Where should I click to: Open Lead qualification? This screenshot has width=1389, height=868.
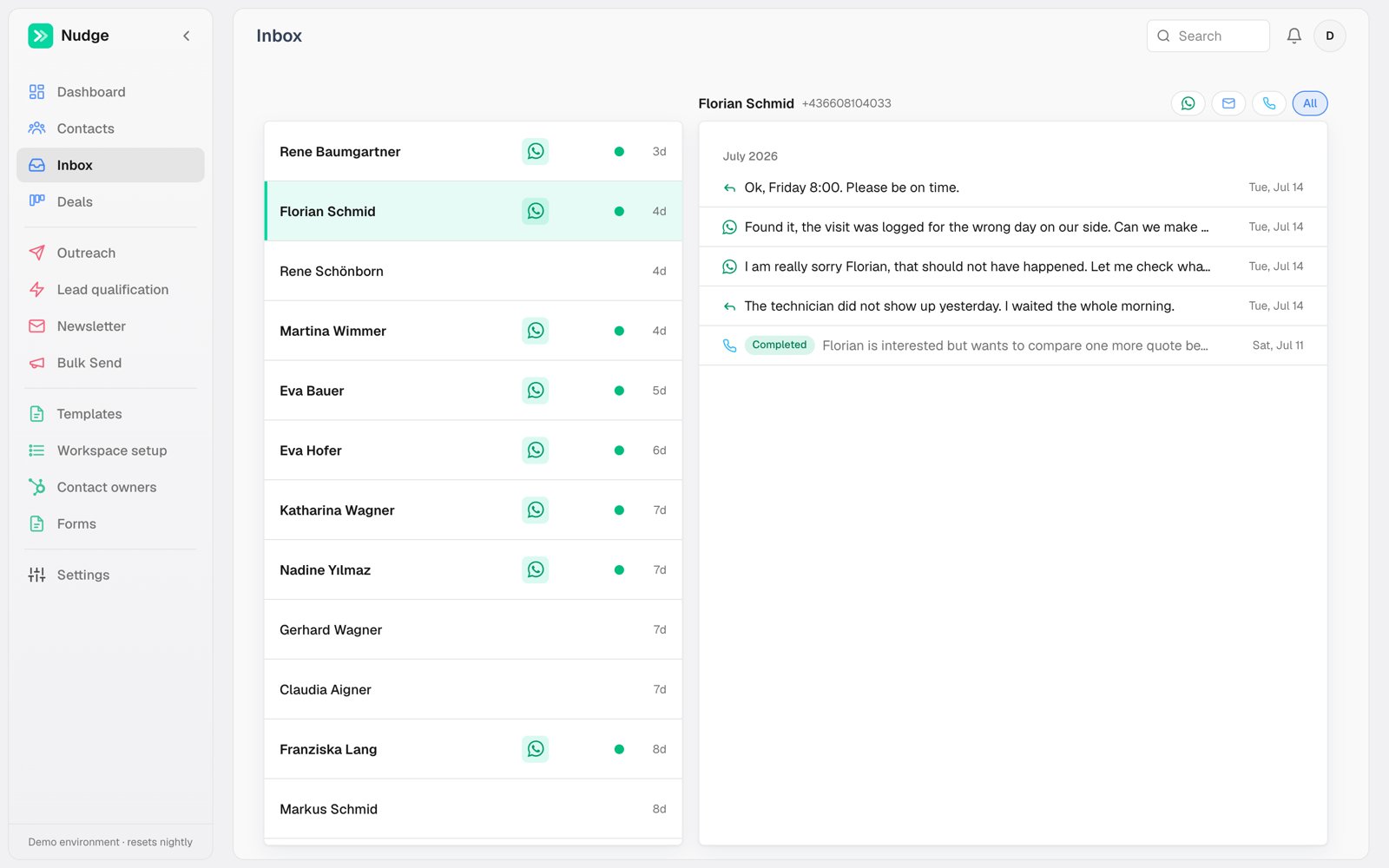click(110, 289)
